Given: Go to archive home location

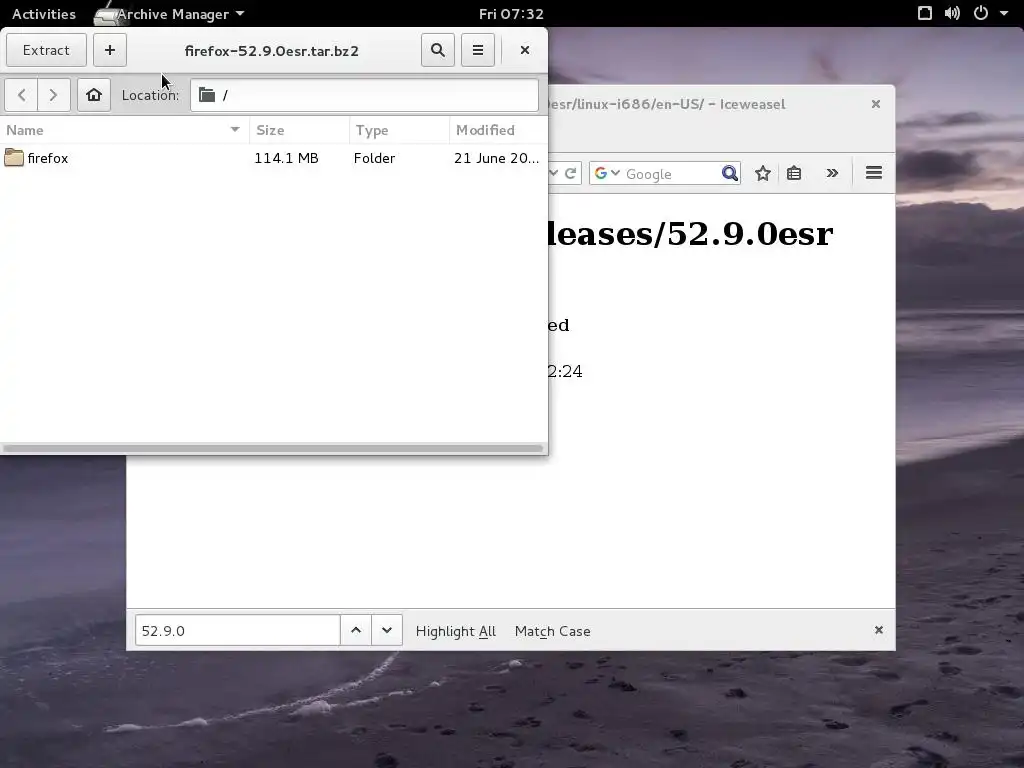Looking at the screenshot, I should pyautogui.click(x=93, y=95).
